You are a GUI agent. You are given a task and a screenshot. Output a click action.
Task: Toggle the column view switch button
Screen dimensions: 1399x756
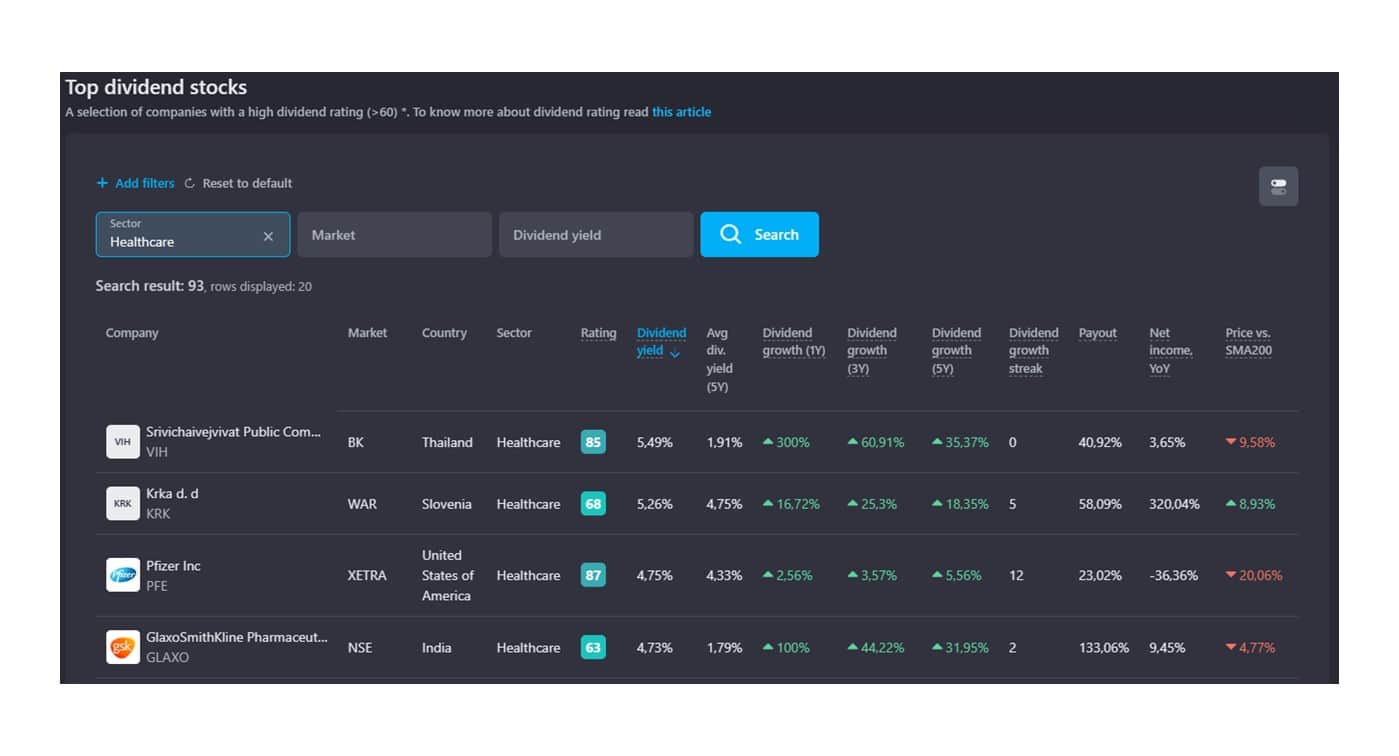[1278, 186]
